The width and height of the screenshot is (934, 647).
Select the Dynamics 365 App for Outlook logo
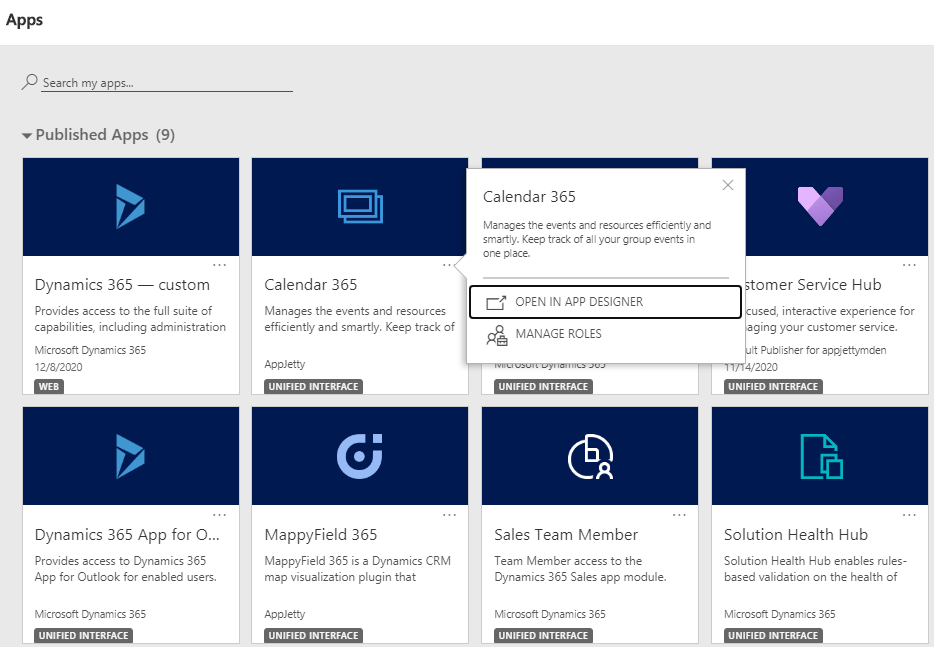click(130, 455)
